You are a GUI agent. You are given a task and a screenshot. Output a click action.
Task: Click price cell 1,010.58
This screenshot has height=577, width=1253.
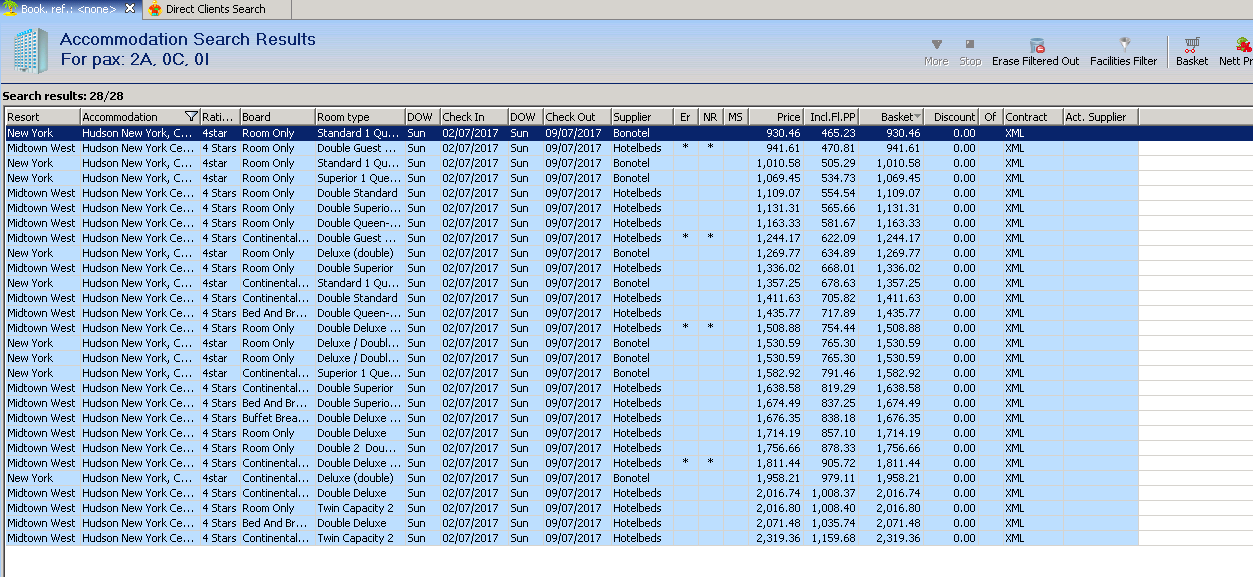778,163
